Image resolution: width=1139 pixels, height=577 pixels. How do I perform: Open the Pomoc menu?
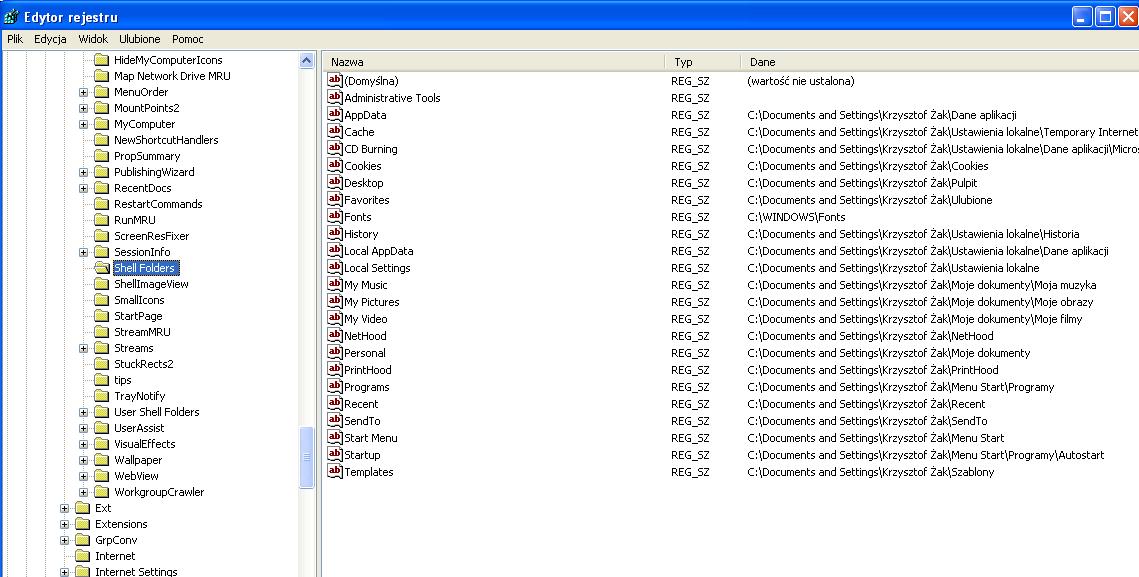click(x=187, y=39)
